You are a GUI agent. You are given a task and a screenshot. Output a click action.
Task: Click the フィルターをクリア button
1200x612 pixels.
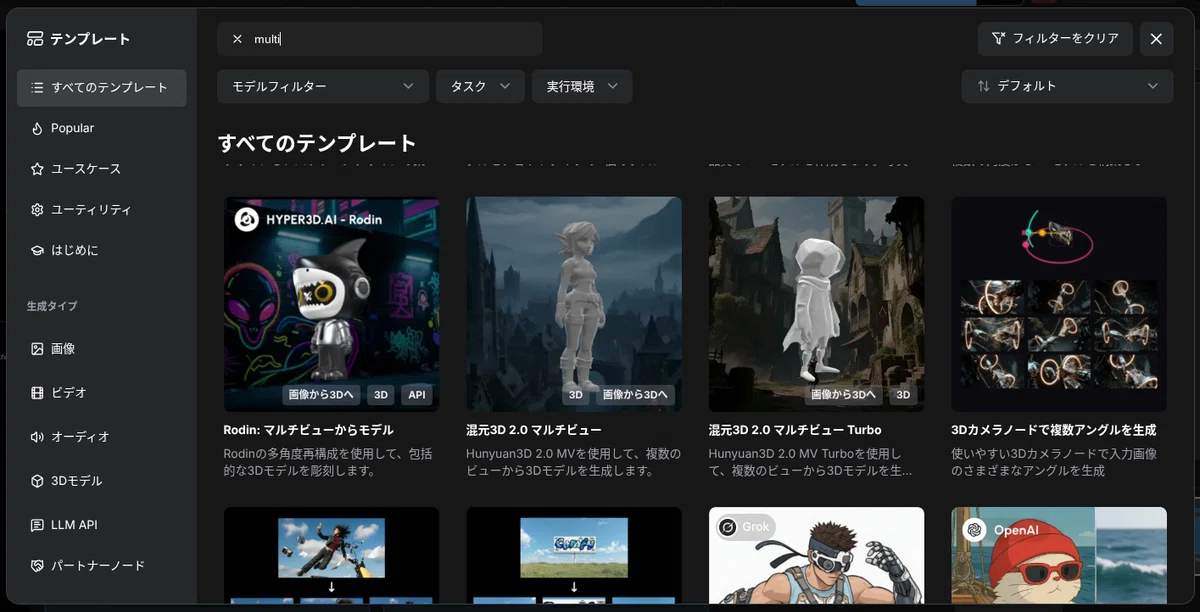point(1055,39)
